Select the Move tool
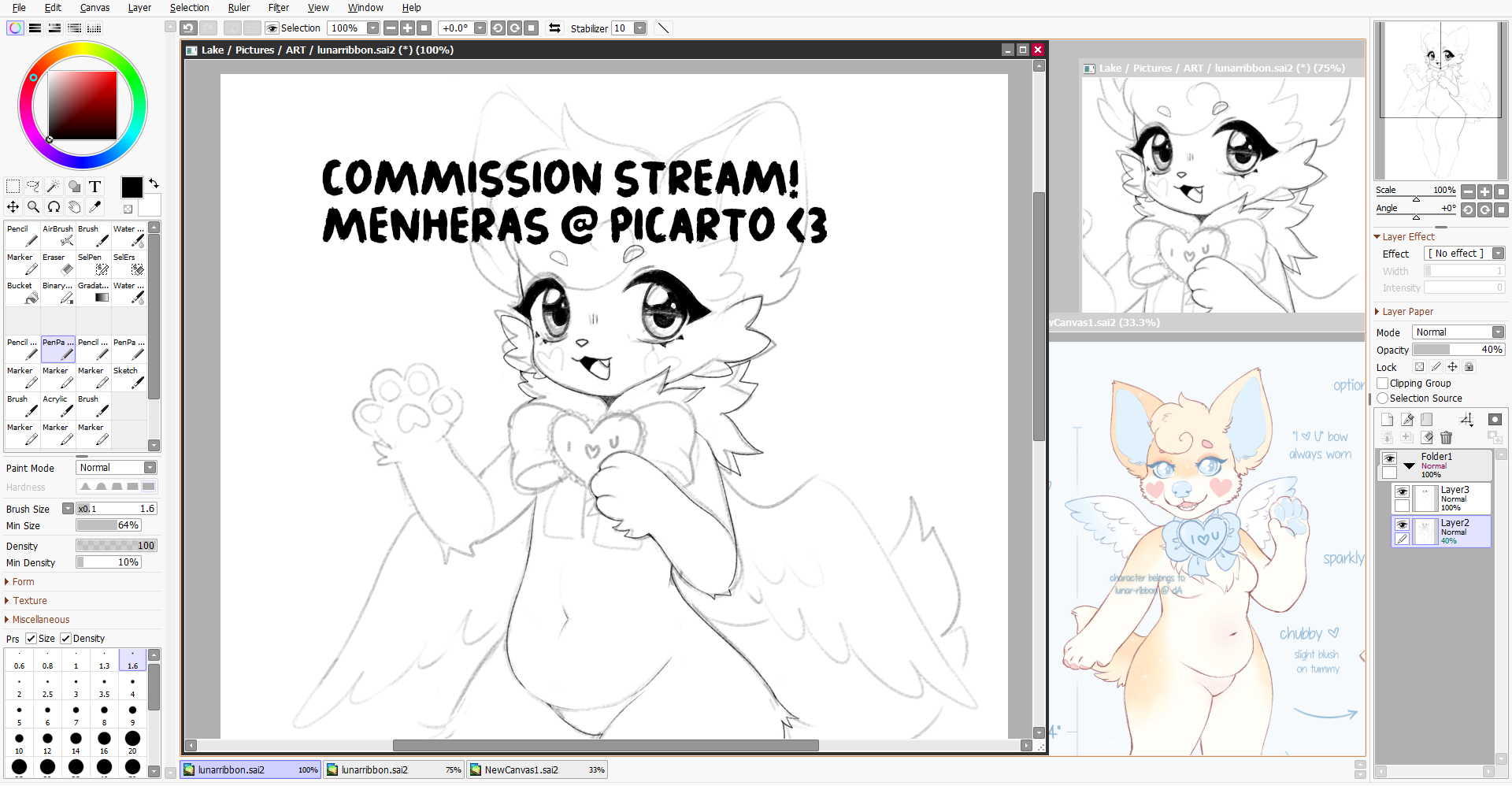Image resolution: width=1512 pixels, height=786 pixels. pyautogui.click(x=13, y=207)
